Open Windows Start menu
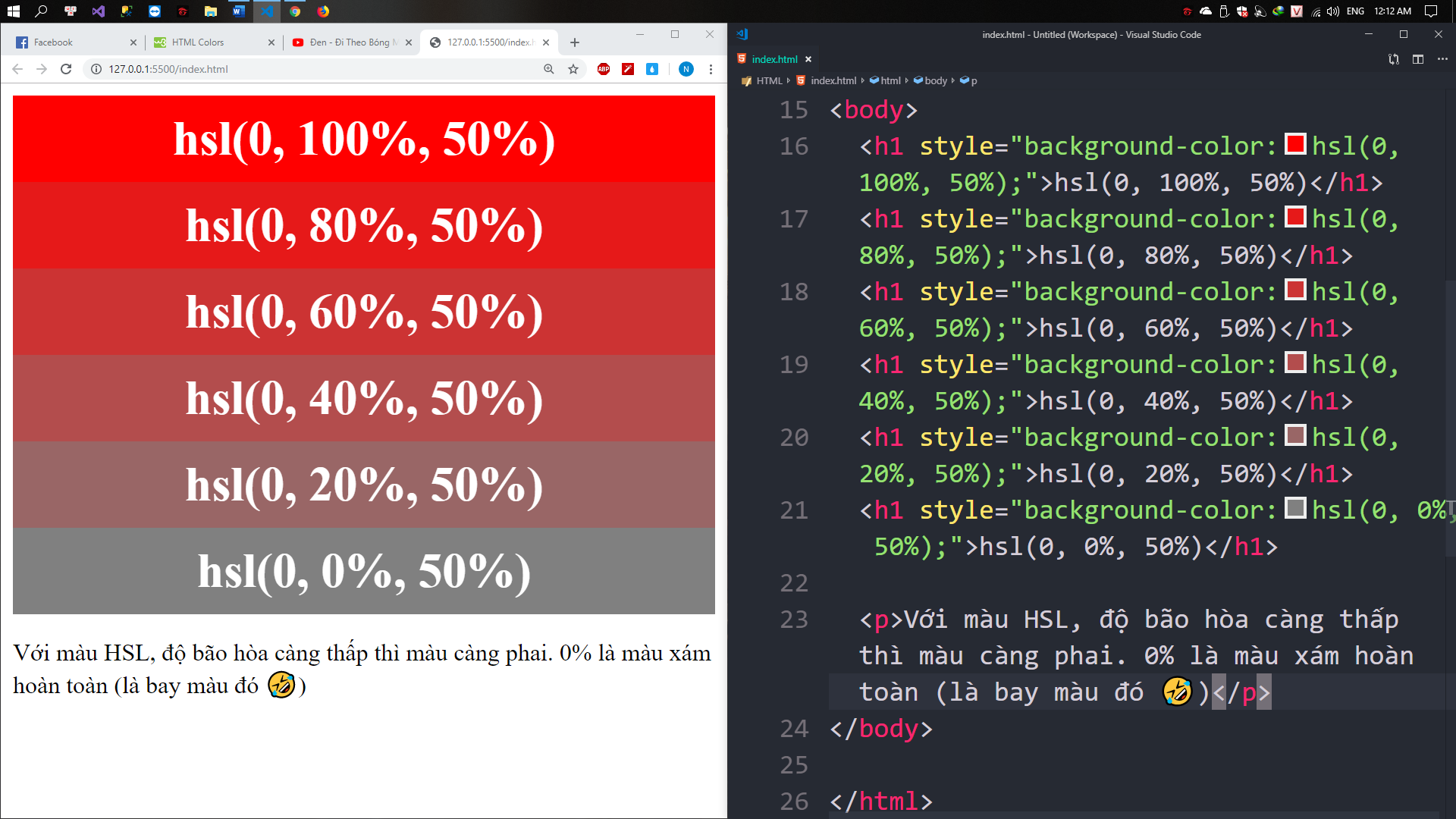 tap(13, 11)
